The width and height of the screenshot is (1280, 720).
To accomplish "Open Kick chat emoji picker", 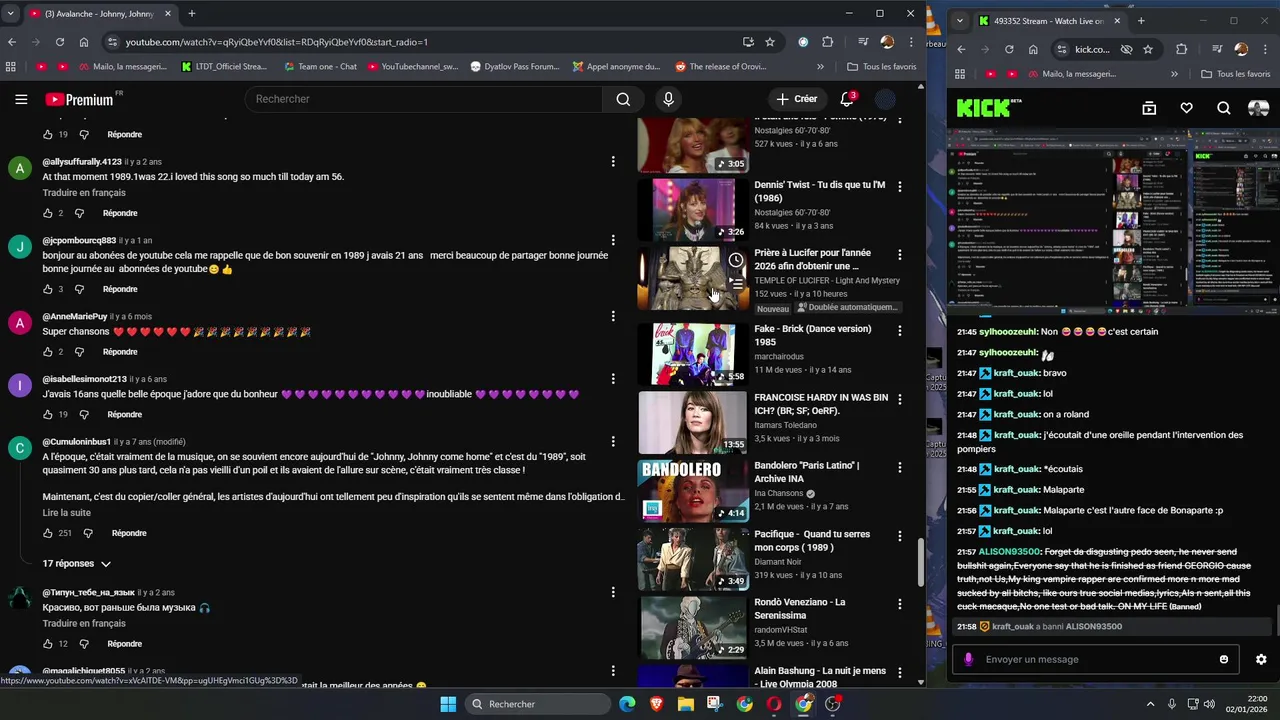I will pyautogui.click(x=1224, y=659).
